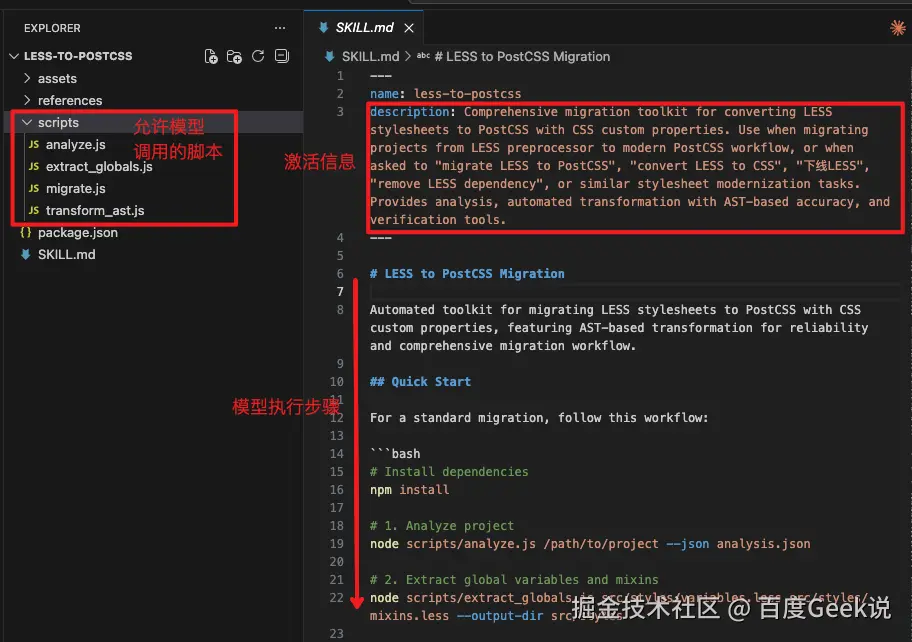Click the 'name: less-to-postcss' line
This screenshot has height=642, width=912.
[446, 94]
